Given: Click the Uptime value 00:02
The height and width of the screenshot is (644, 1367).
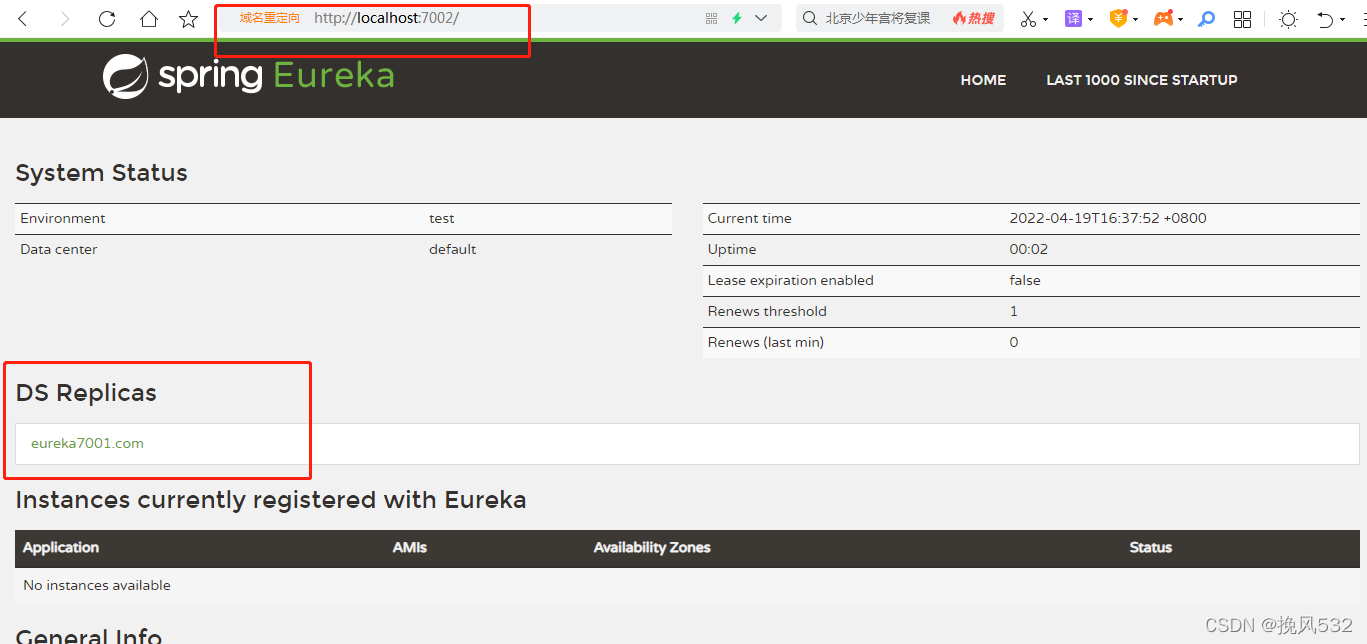Looking at the screenshot, I should coord(1029,249).
